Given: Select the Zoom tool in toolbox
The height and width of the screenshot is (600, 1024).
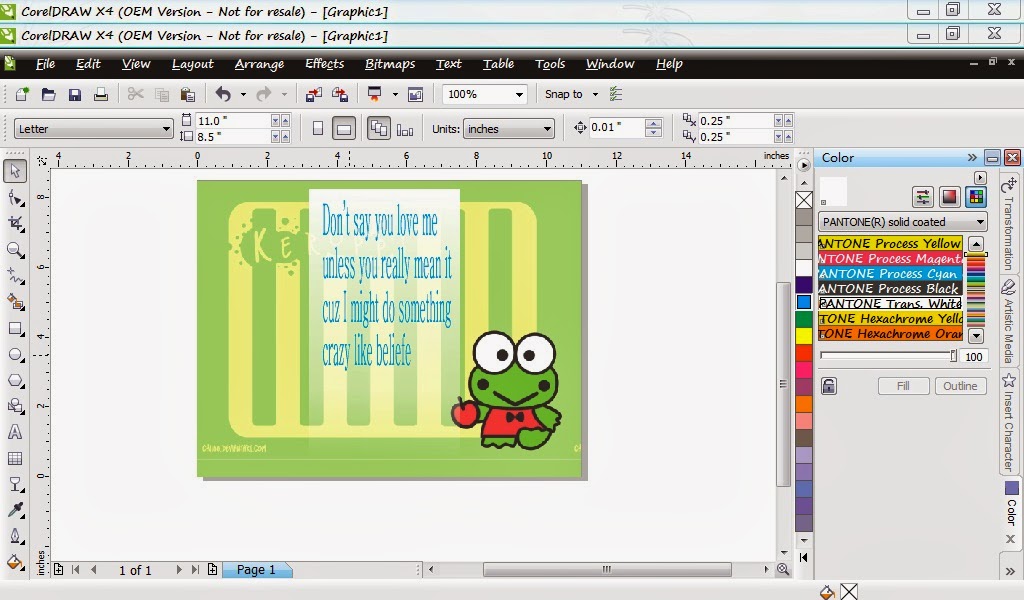Looking at the screenshot, I should pos(15,250).
